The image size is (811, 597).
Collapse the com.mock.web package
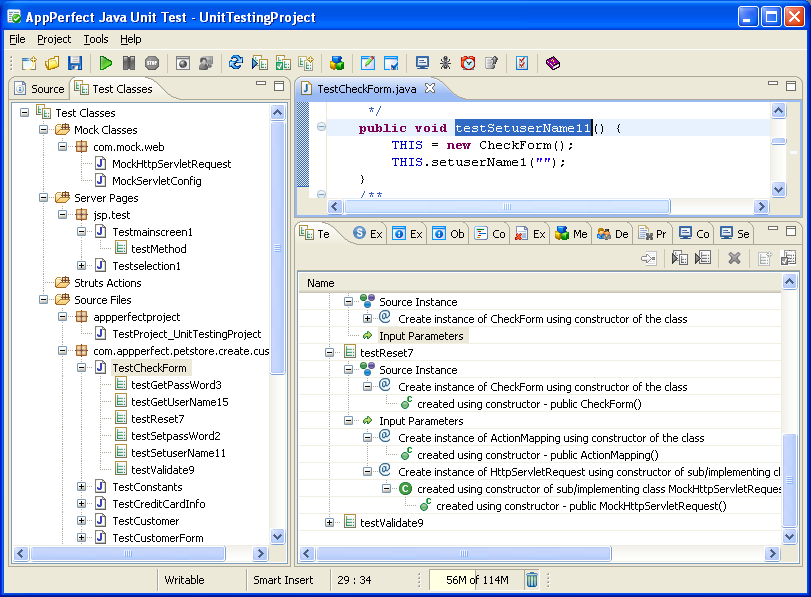pos(63,147)
